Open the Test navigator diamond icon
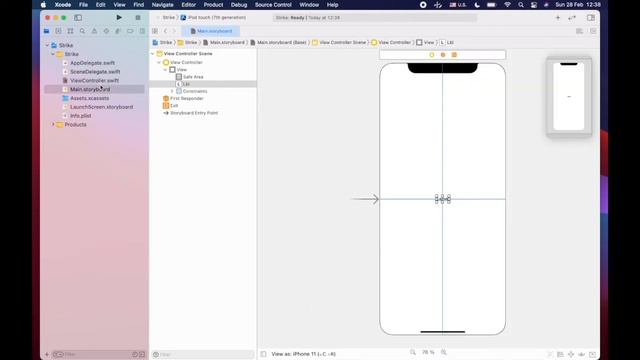The height and width of the screenshot is (360, 640). pyautogui.click(x=106, y=31)
